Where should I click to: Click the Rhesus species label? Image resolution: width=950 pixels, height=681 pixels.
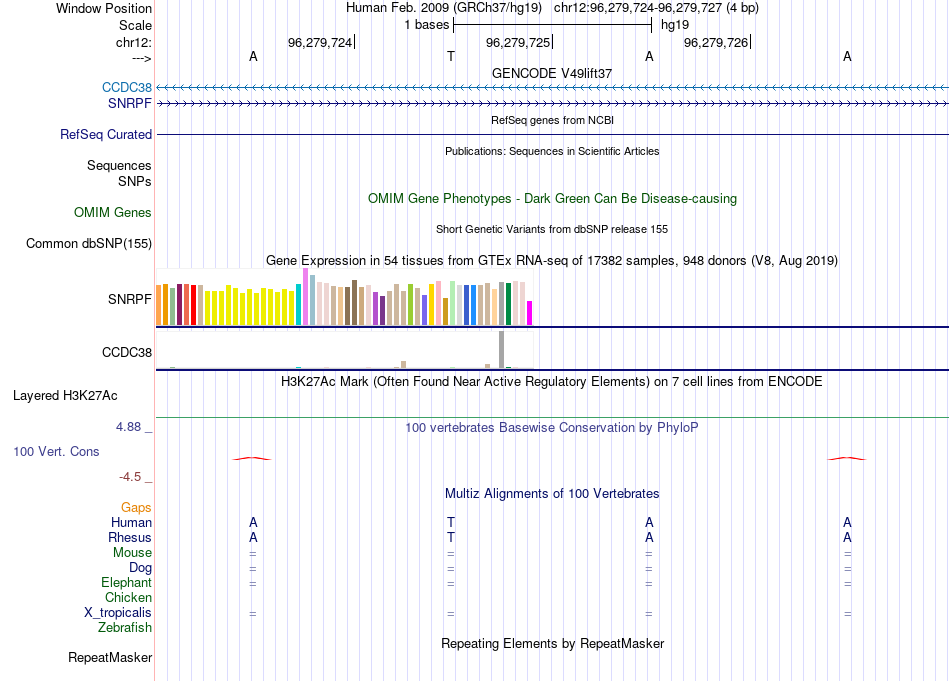130,537
